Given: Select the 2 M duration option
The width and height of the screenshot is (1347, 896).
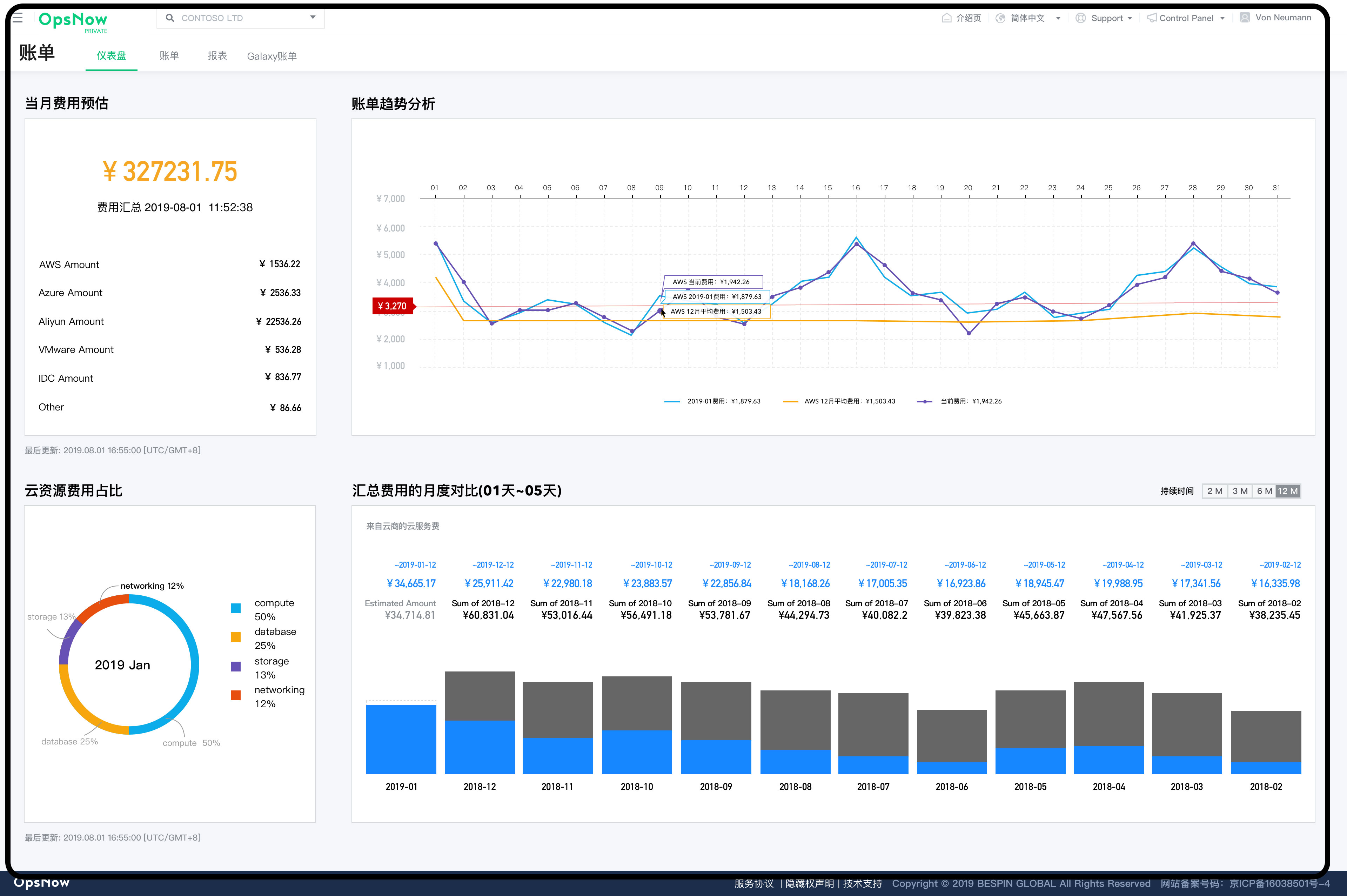Looking at the screenshot, I should pyautogui.click(x=1214, y=491).
